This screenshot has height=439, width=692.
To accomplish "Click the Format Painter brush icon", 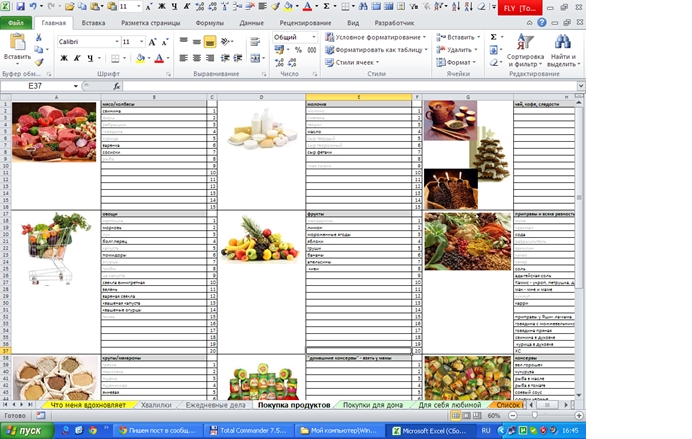I will click(x=39, y=62).
